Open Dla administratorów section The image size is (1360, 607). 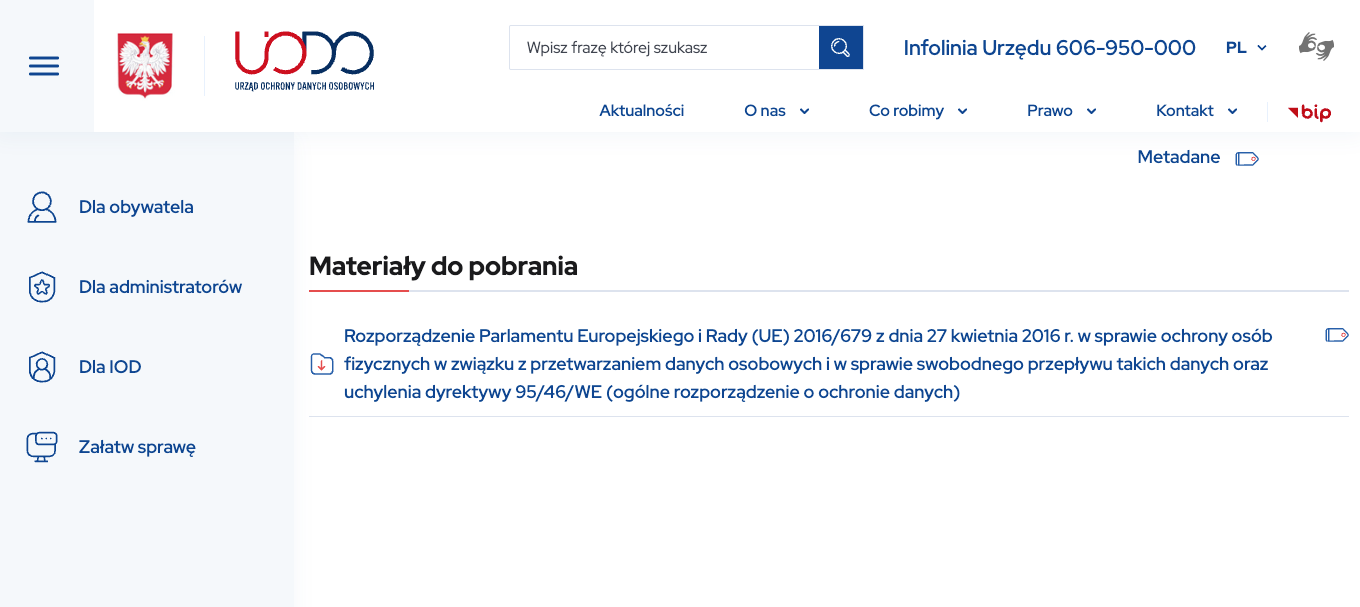click(x=160, y=287)
